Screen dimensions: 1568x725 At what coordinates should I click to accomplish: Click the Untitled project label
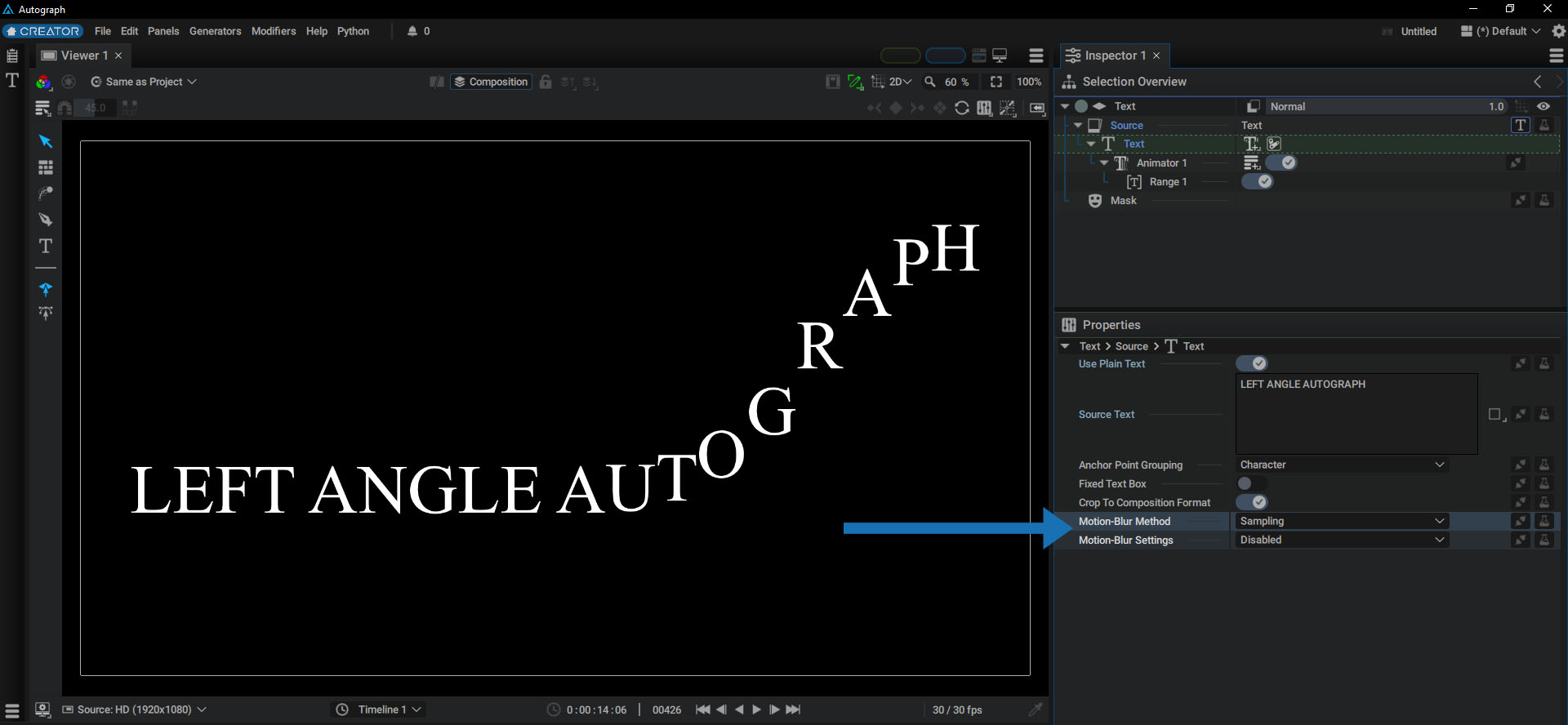tap(1419, 31)
